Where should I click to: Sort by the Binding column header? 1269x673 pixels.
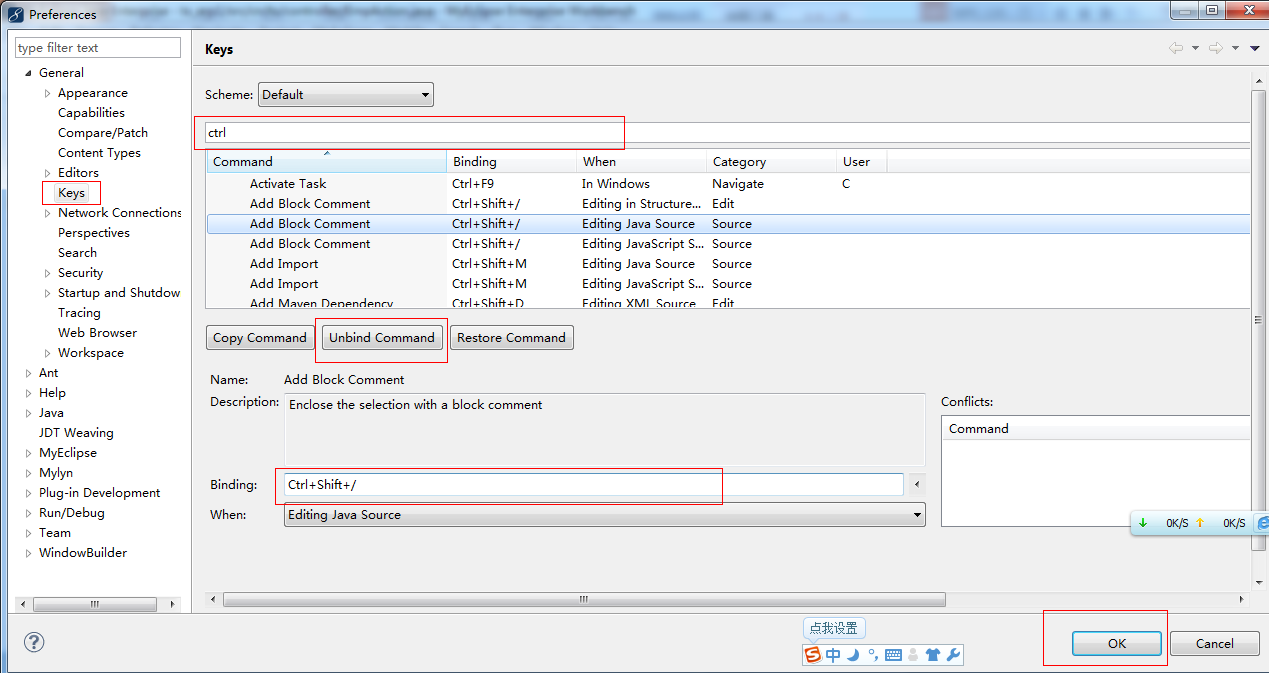(512, 161)
